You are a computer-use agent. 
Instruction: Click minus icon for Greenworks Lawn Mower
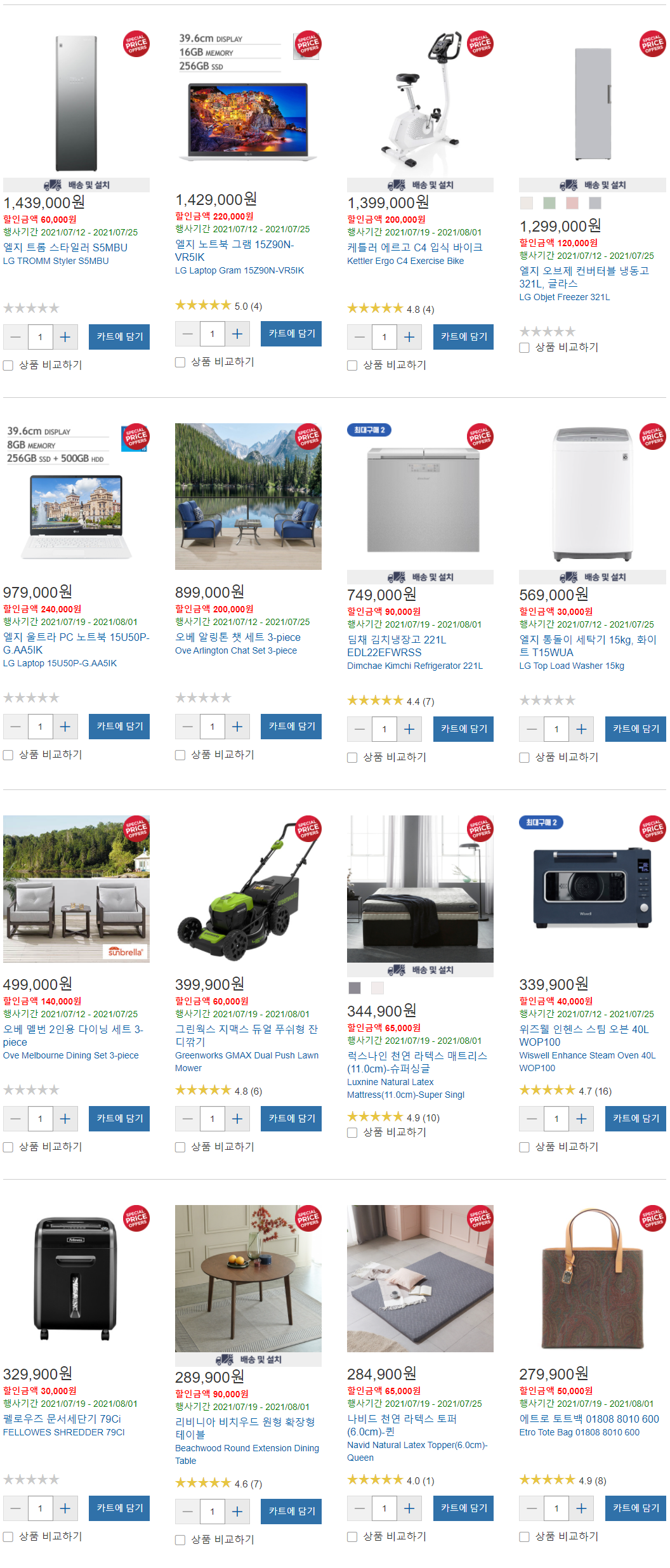point(187,1119)
